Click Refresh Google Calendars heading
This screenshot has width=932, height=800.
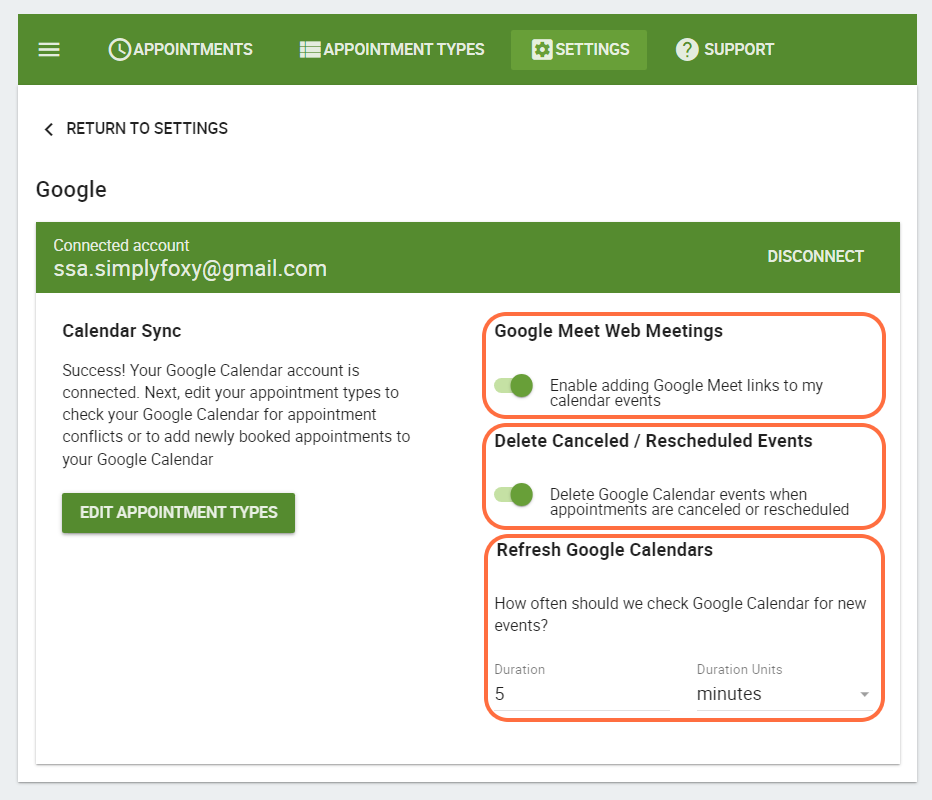click(604, 550)
